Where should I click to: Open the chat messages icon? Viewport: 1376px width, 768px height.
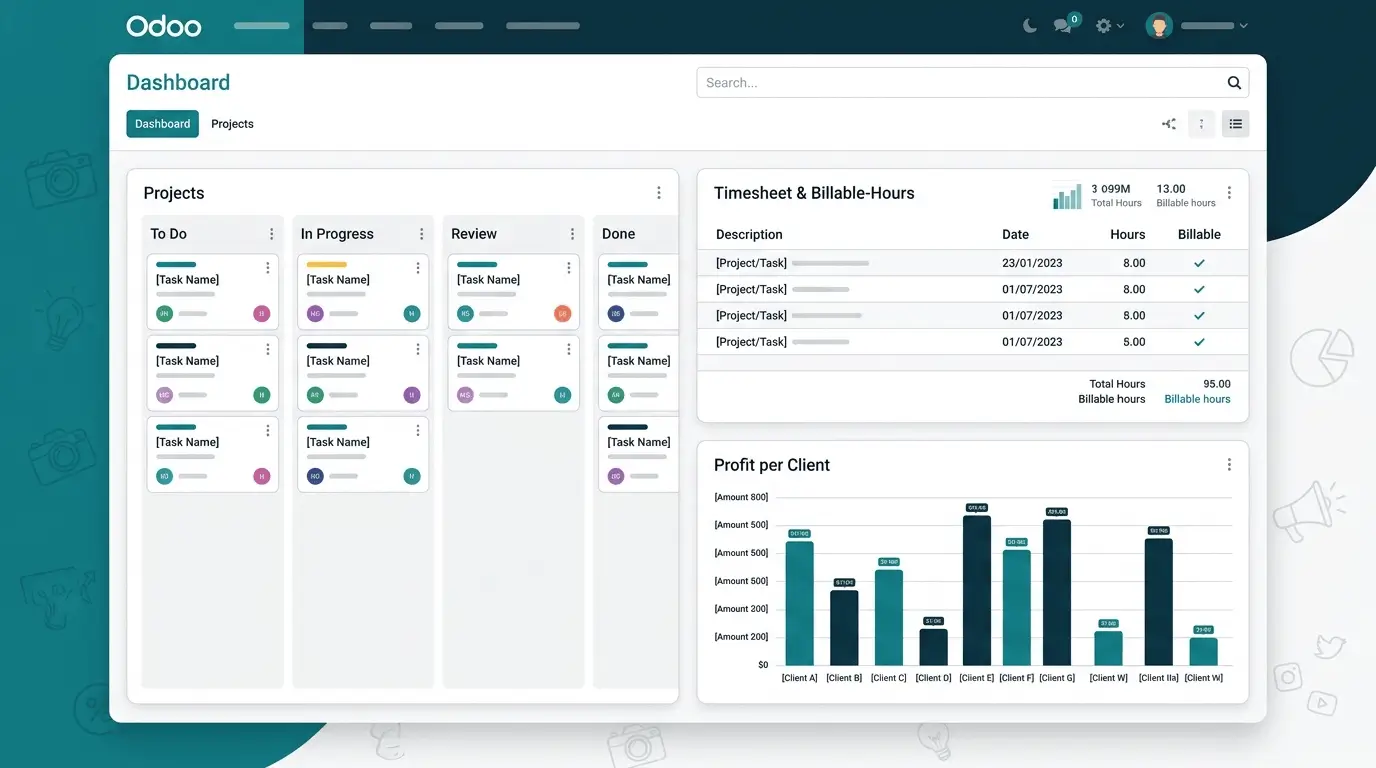pos(1062,26)
